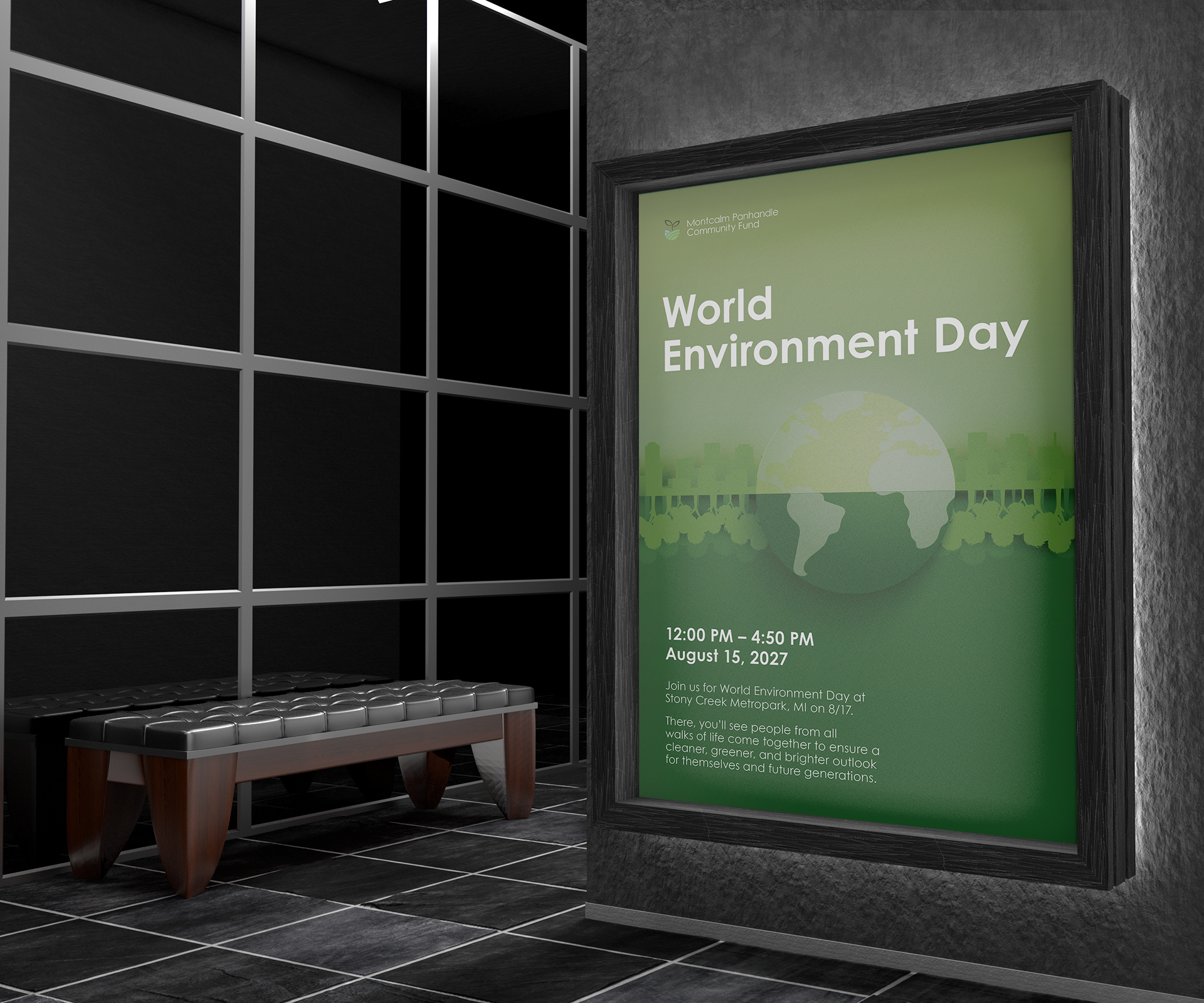1204x1003 pixels.
Task: Click the "There, you'll see people from all" paragraph
Action: pyautogui.click(x=772, y=749)
